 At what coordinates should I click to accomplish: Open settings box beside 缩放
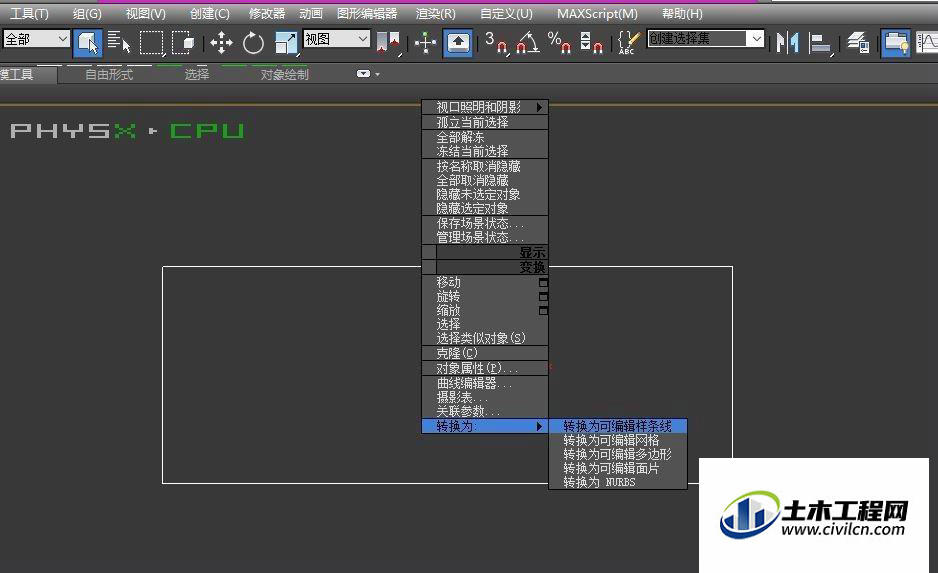(x=543, y=310)
